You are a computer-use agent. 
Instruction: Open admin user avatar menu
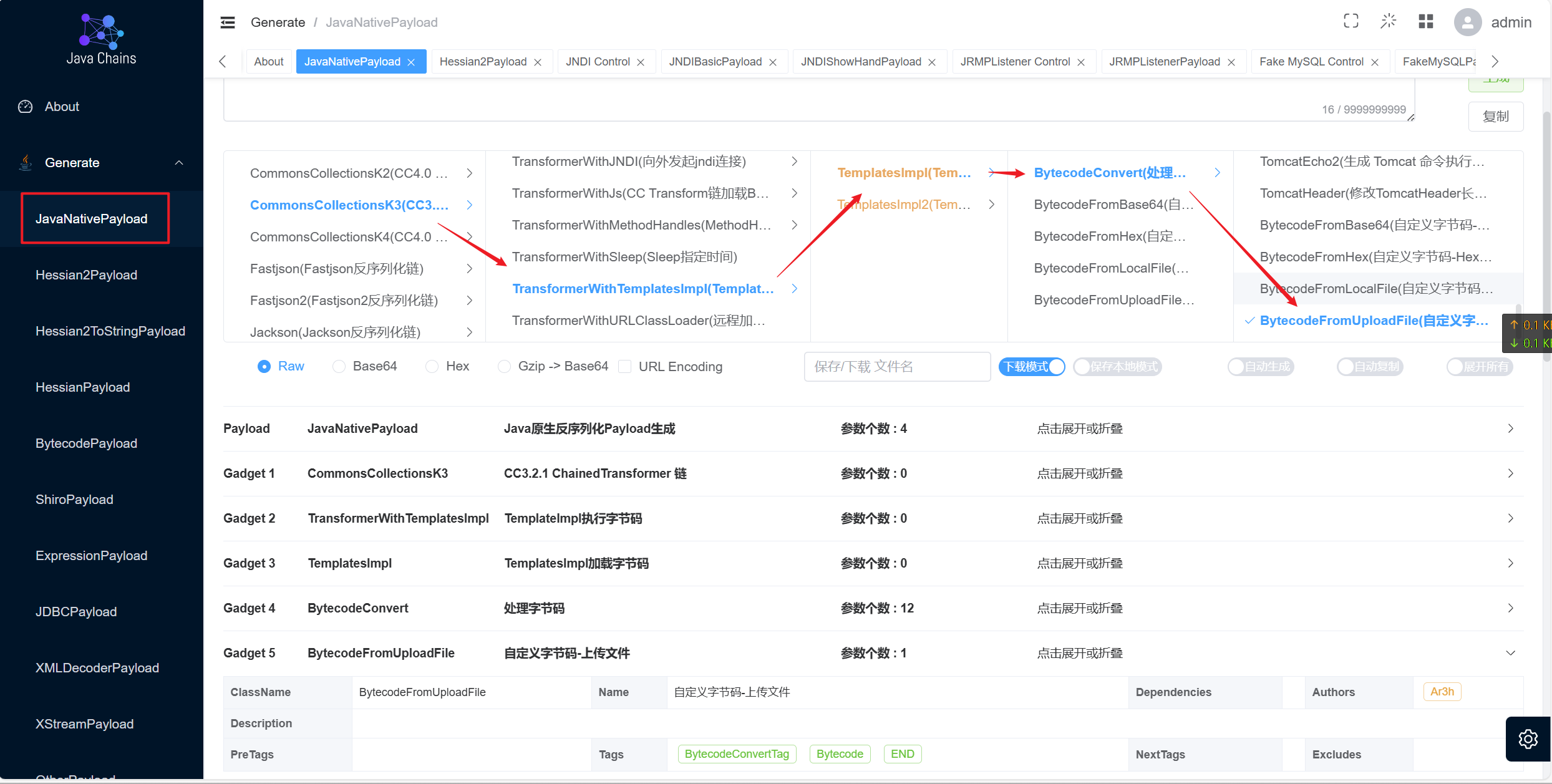tap(1468, 22)
